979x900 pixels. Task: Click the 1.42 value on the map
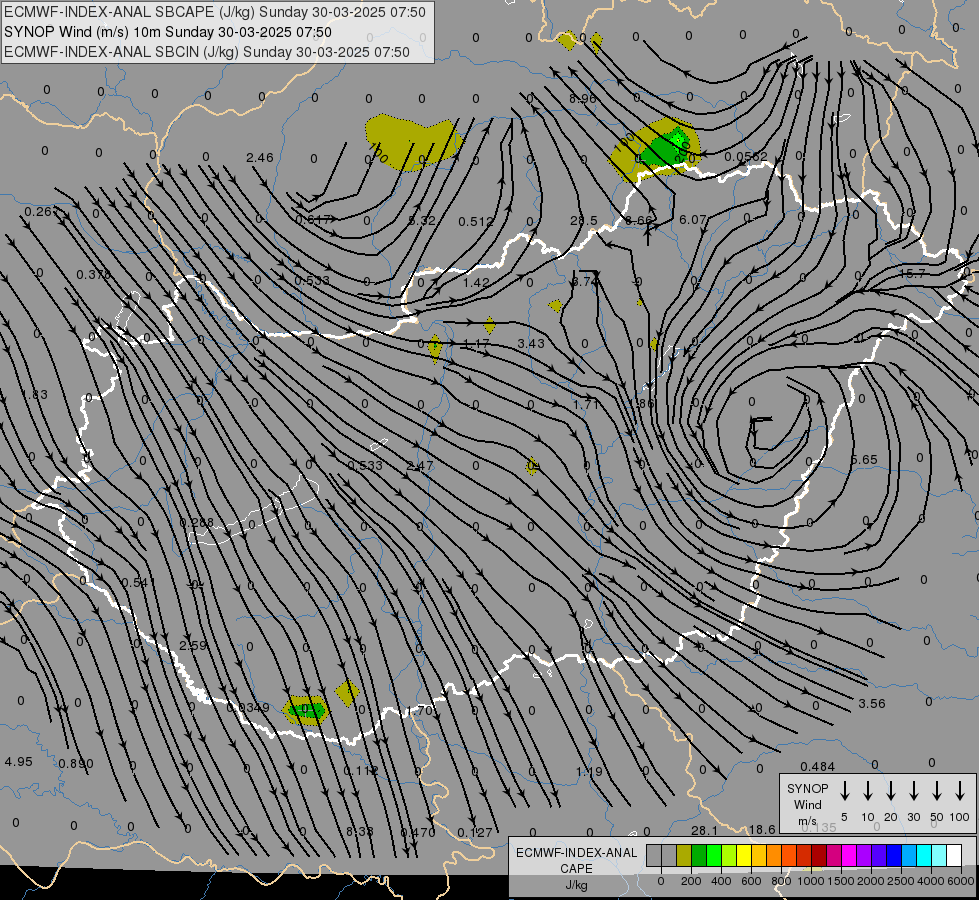476,282
